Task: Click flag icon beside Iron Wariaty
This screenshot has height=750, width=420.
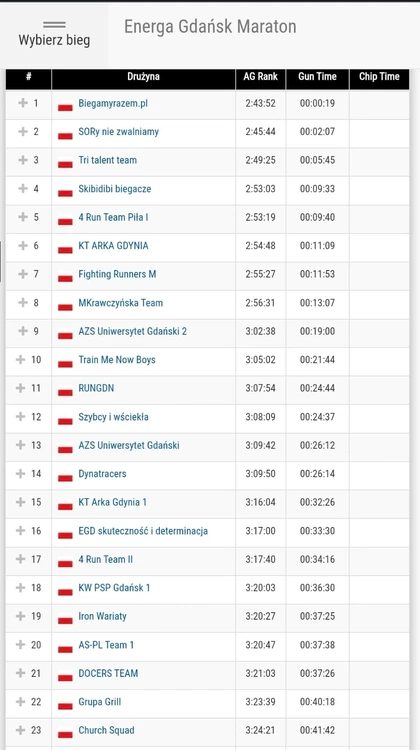Action: [65, 618]
